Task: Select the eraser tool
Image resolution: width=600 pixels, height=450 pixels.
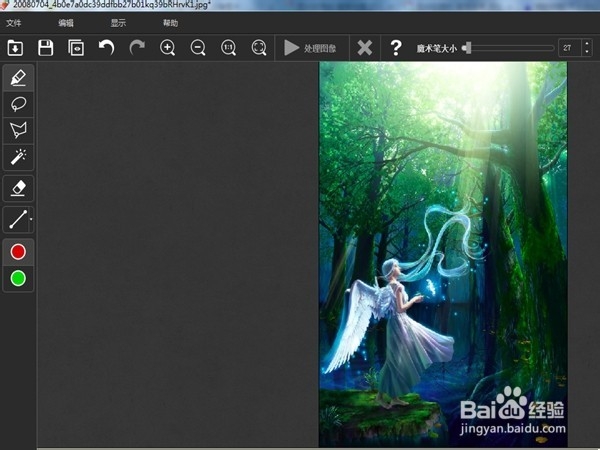Action: pos(18,188)
